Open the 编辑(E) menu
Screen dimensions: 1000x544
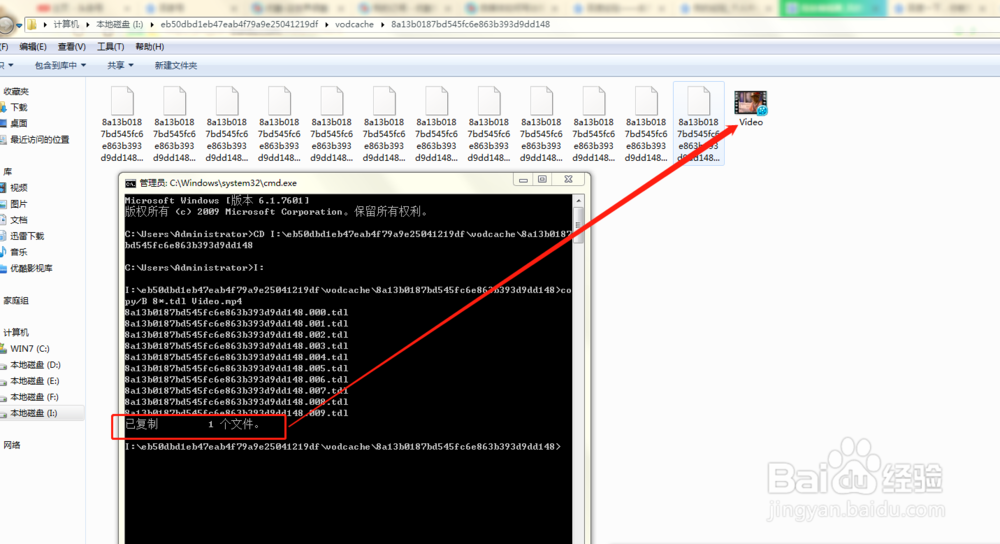click(33, 47)
